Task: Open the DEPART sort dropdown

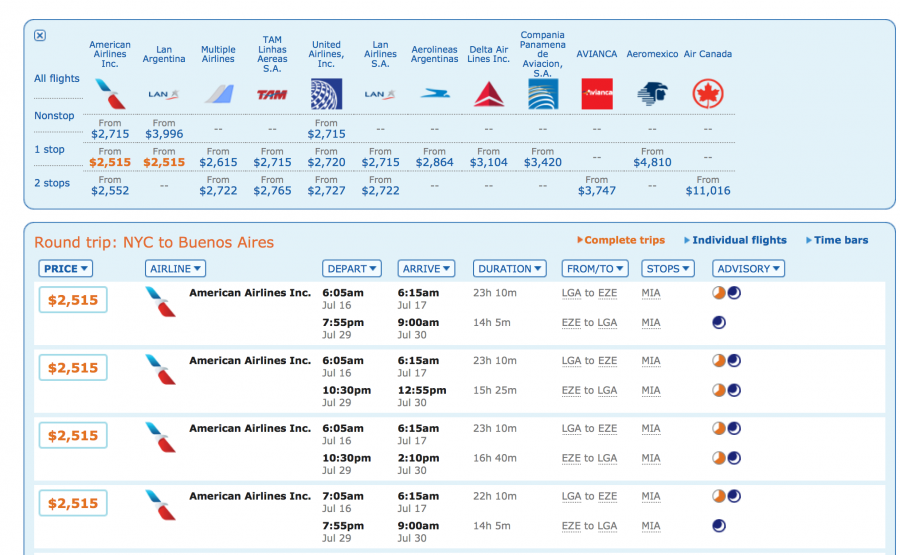Action: pos(352,269)
